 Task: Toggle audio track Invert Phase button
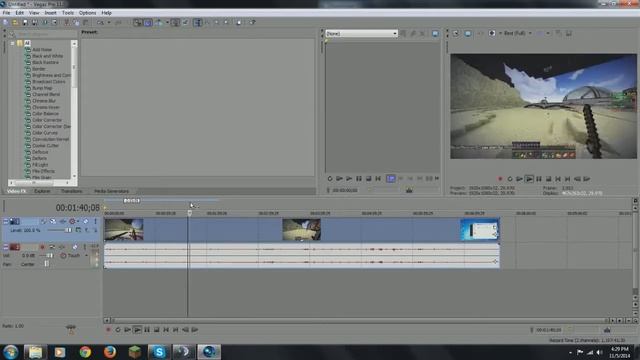click(52, 247)
